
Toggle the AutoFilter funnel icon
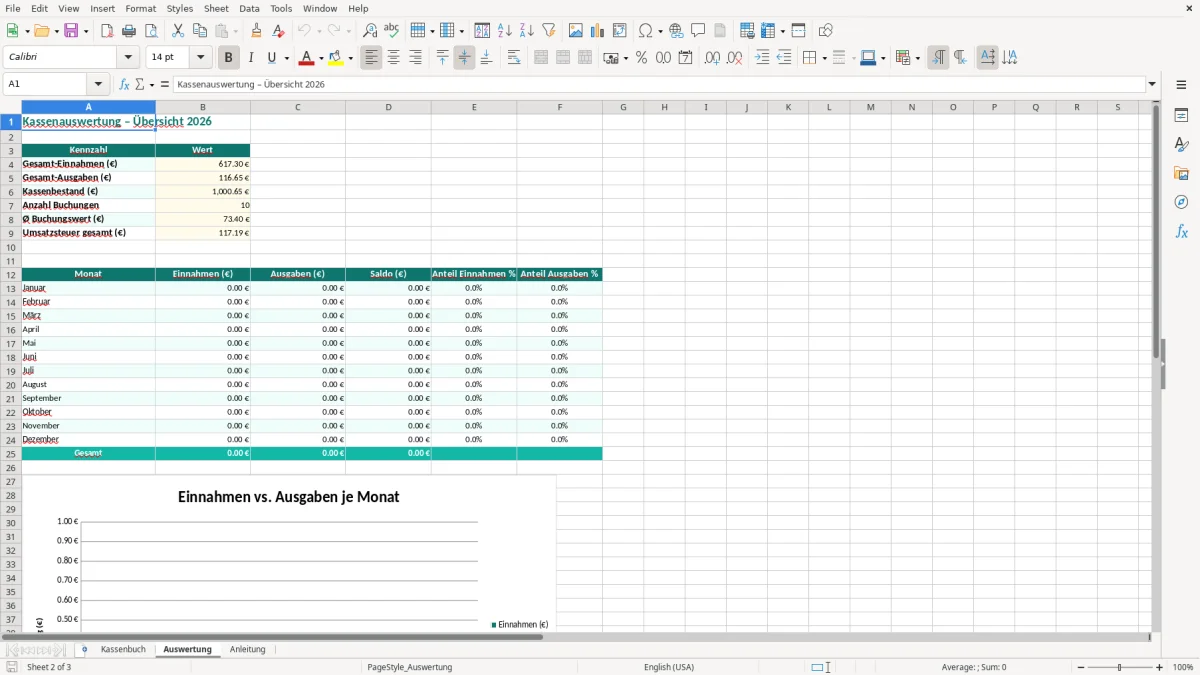pos(549,31)
